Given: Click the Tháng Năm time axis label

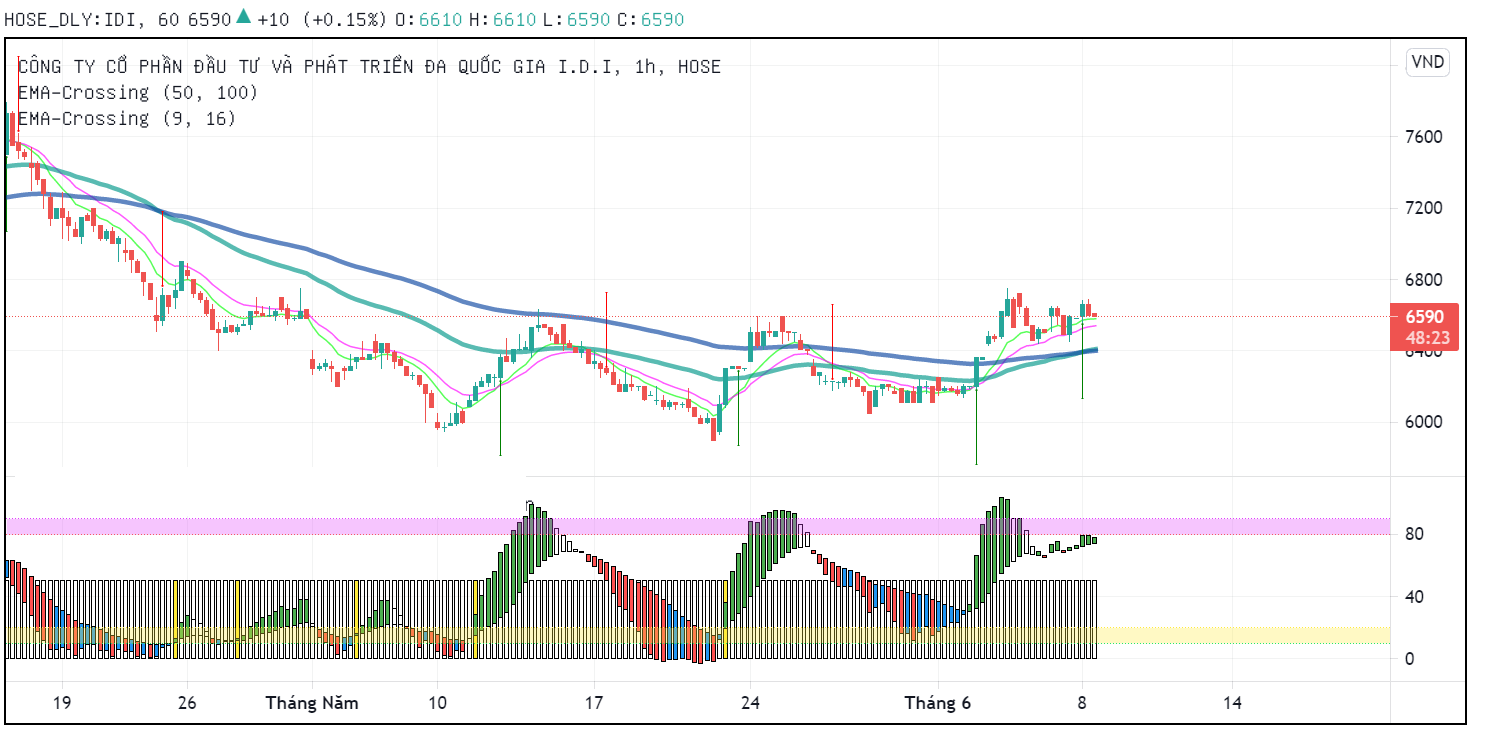Looking at the screenshot, I should tap(311, 703).
